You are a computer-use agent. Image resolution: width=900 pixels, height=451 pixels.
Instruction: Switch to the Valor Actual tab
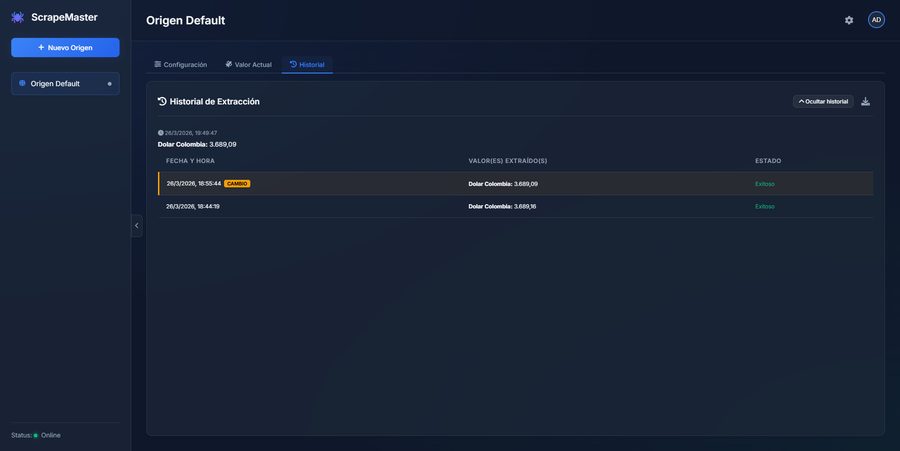tap(249, 64)
